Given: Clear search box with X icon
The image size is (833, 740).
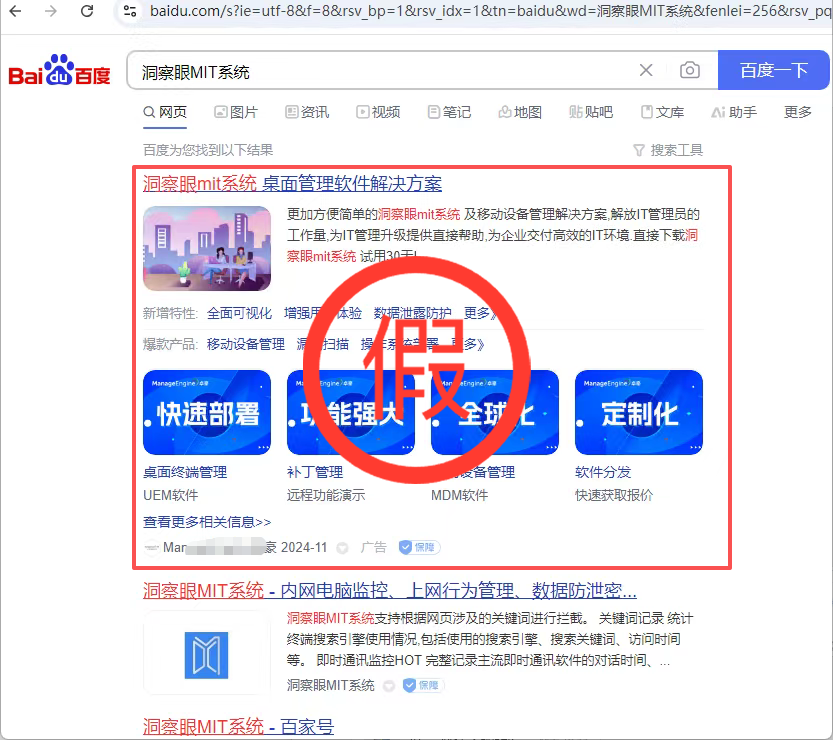Looking at the screenshot, I should tap(646, 70).
